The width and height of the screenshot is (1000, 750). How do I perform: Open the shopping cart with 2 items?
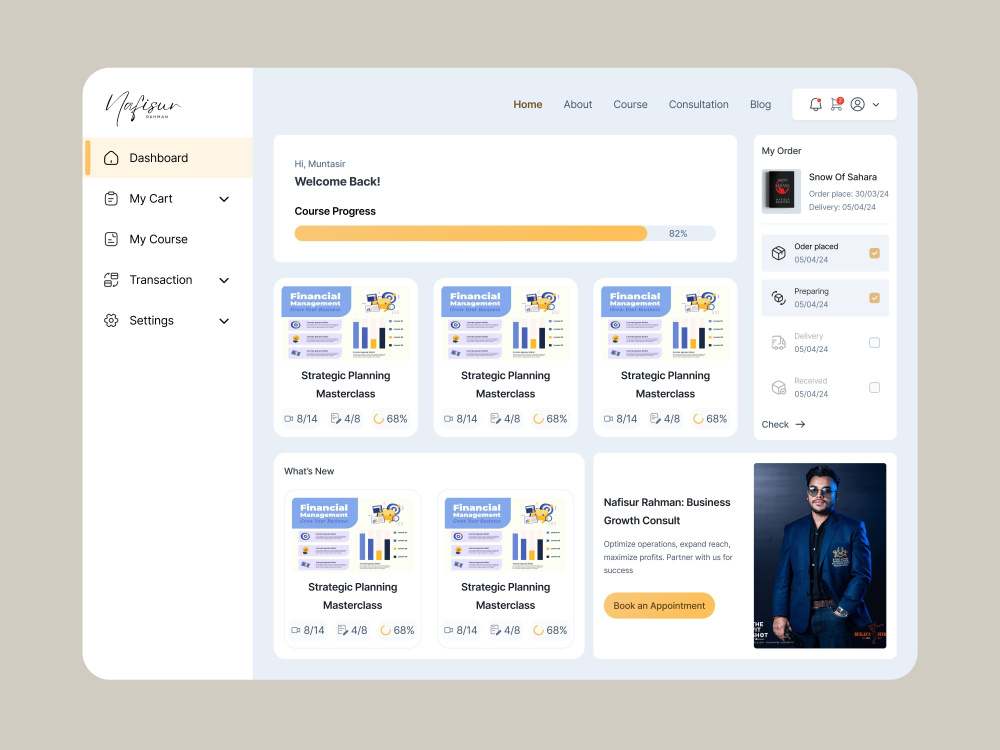(x=839, y=104)
